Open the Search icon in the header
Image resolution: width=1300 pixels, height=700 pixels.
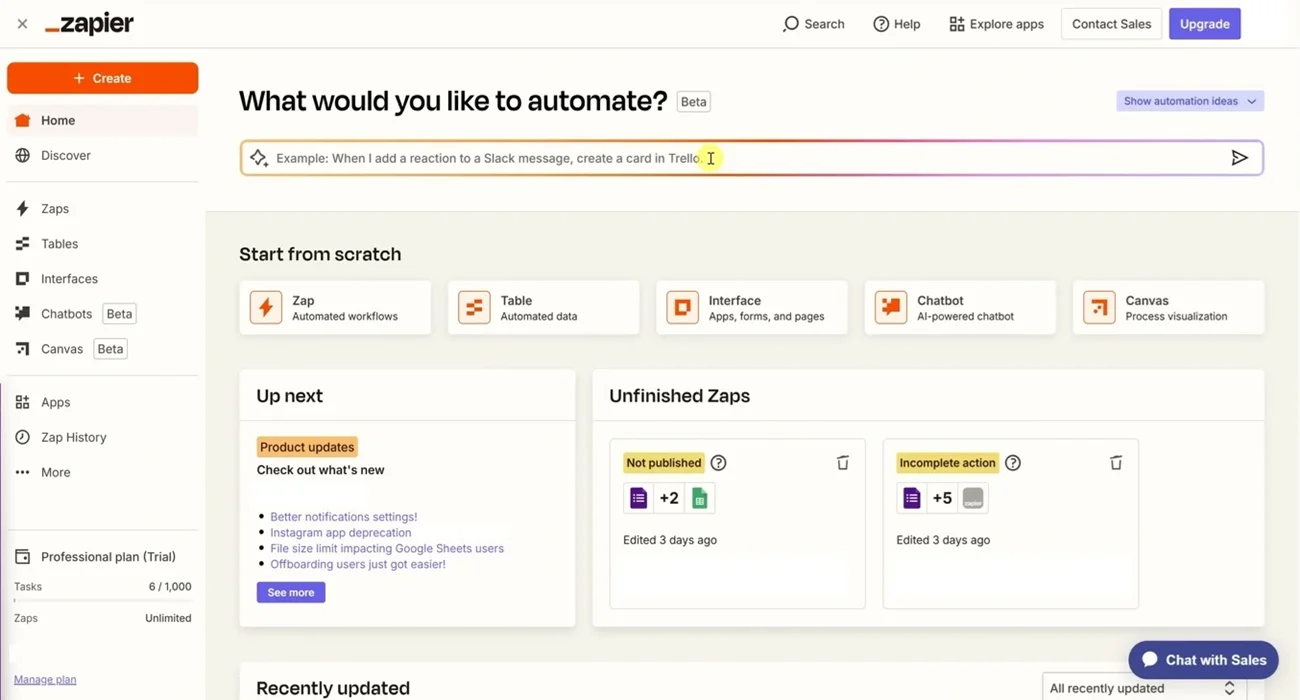(x=789, y=23)
